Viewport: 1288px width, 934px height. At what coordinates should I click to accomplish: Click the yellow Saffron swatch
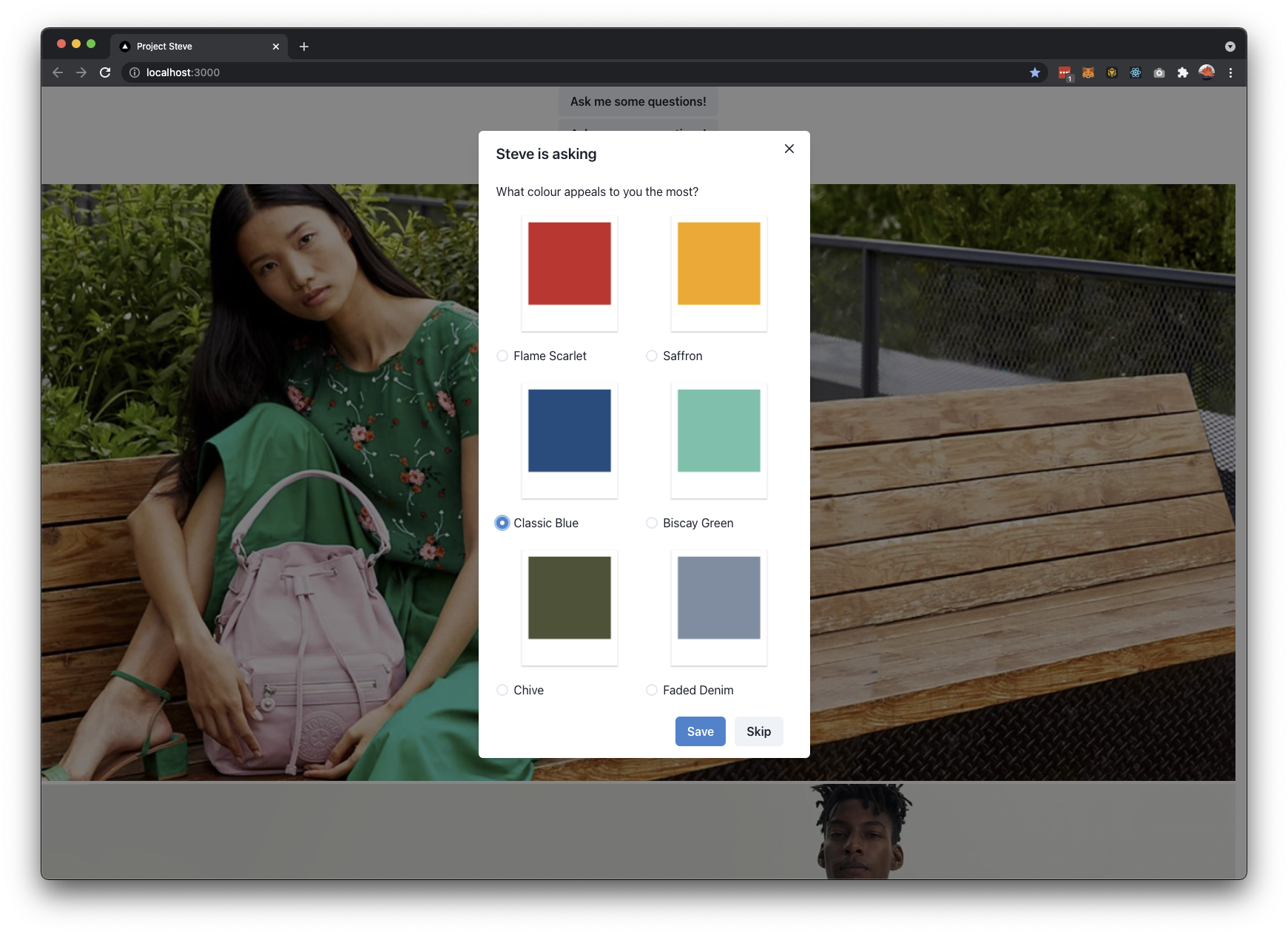719,263
